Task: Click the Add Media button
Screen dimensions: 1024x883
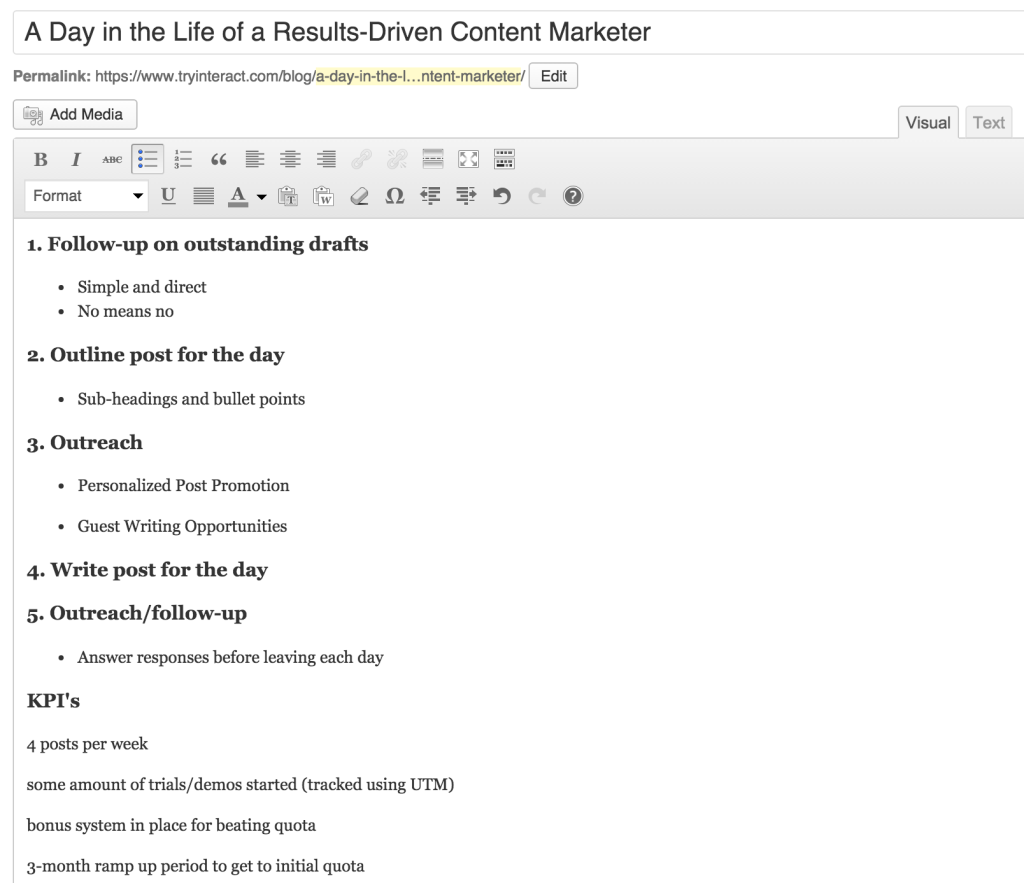Action: [x=75, y=114]
